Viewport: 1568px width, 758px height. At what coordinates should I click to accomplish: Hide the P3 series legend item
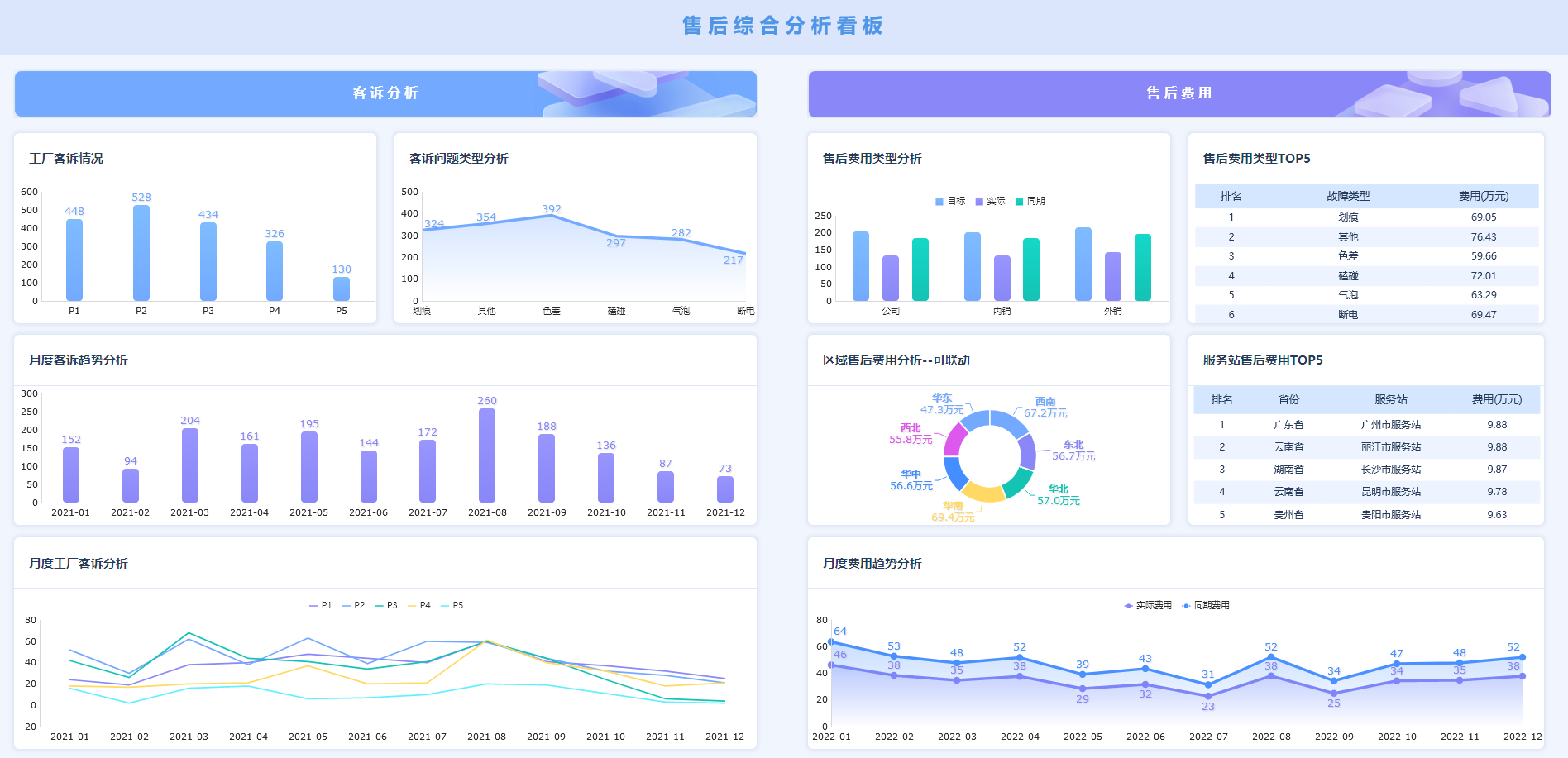[x=386, y=605]
